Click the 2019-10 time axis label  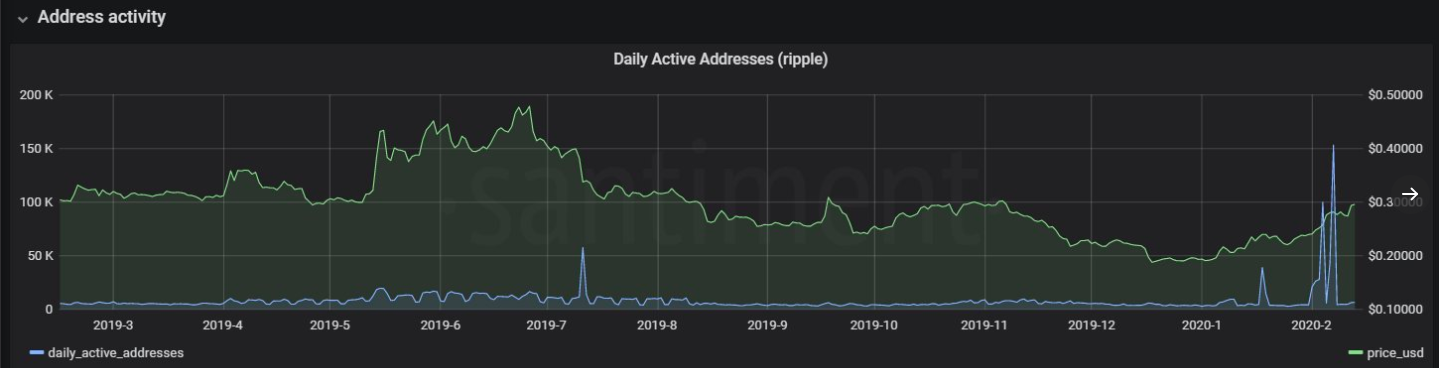(x=875, y=325)
